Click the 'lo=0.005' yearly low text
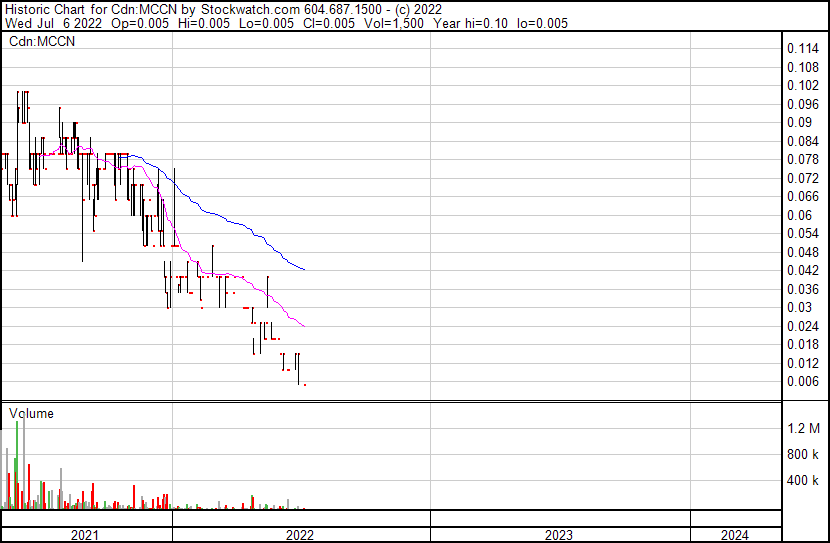This screenshot has height=543, width=830. 542,23
